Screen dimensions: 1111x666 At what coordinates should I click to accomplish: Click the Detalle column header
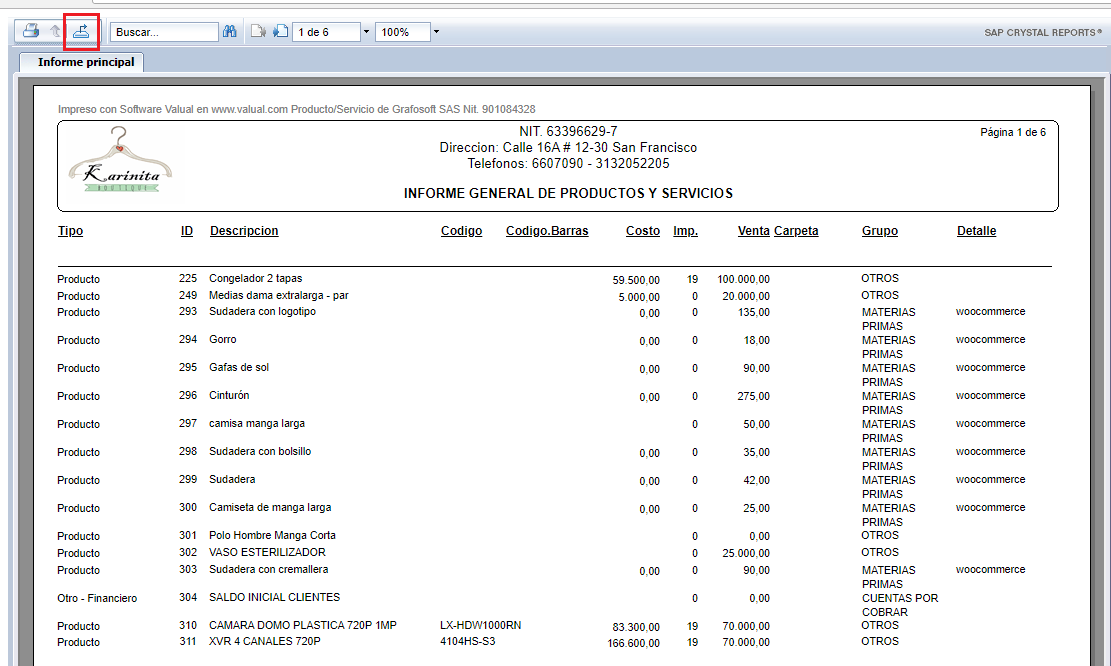[x=976, y=231]
